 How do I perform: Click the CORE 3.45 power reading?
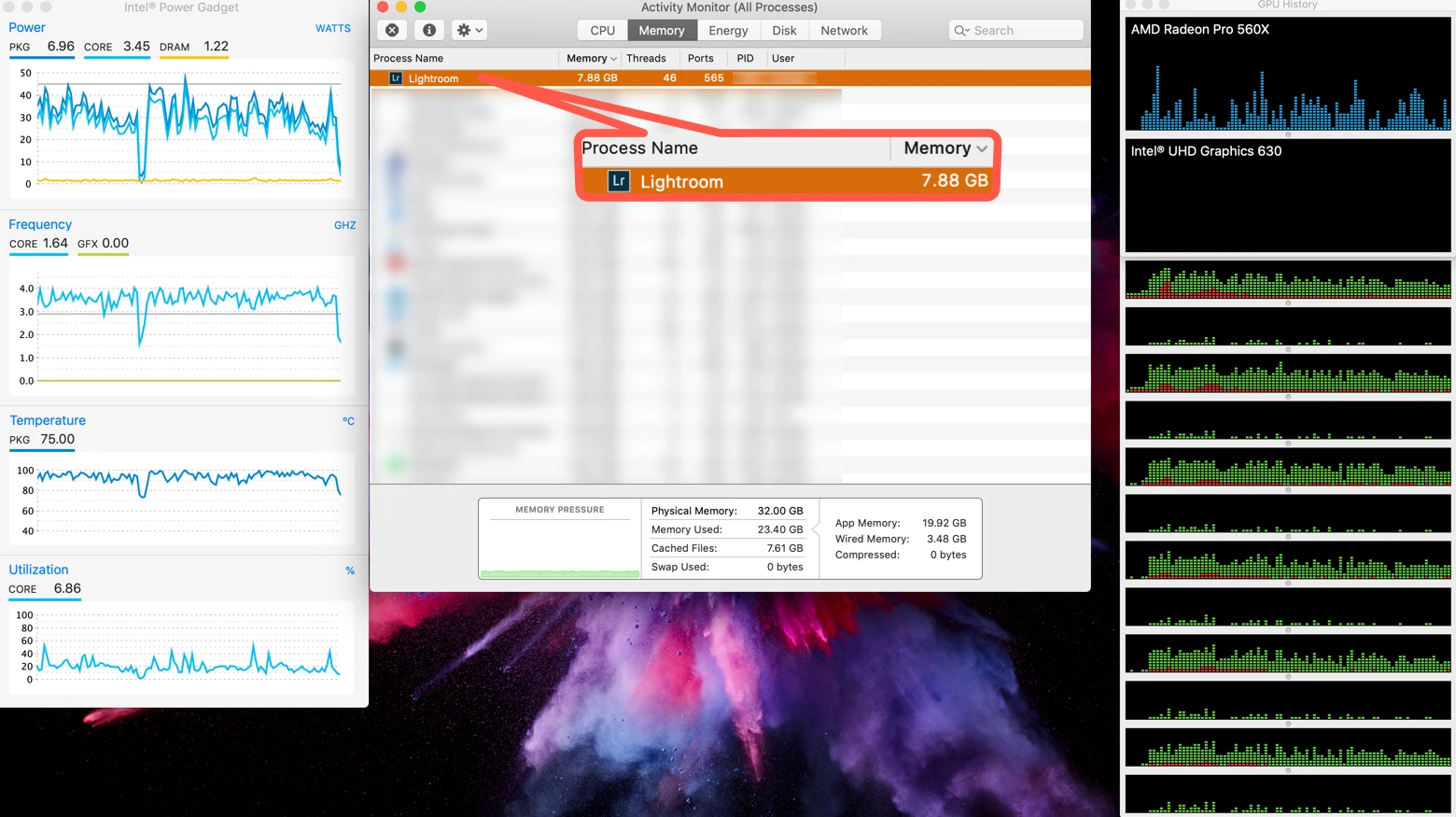(117, 47)
